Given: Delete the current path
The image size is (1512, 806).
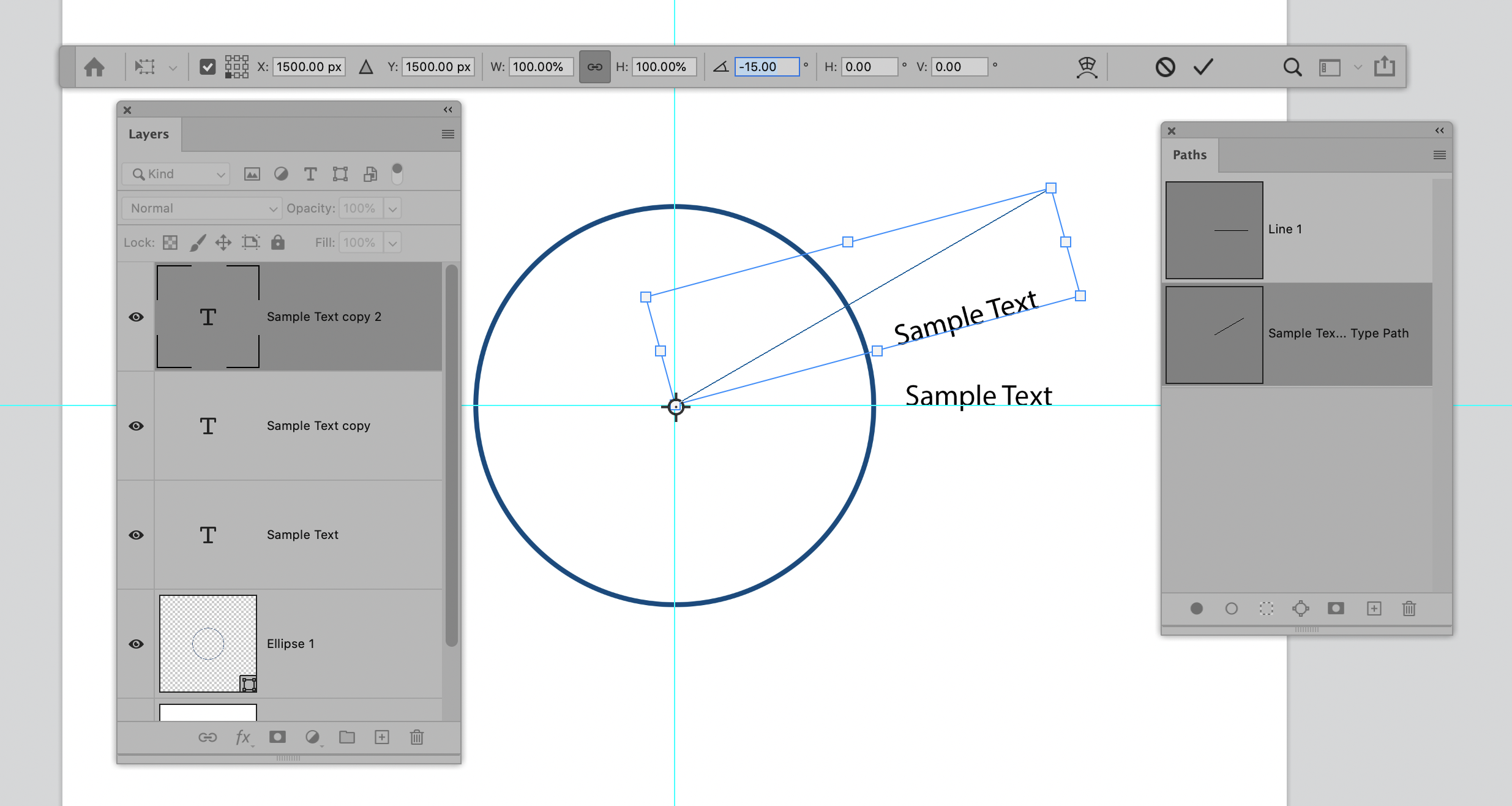Looking at the screenshot, I should (x=1409, y=608).
